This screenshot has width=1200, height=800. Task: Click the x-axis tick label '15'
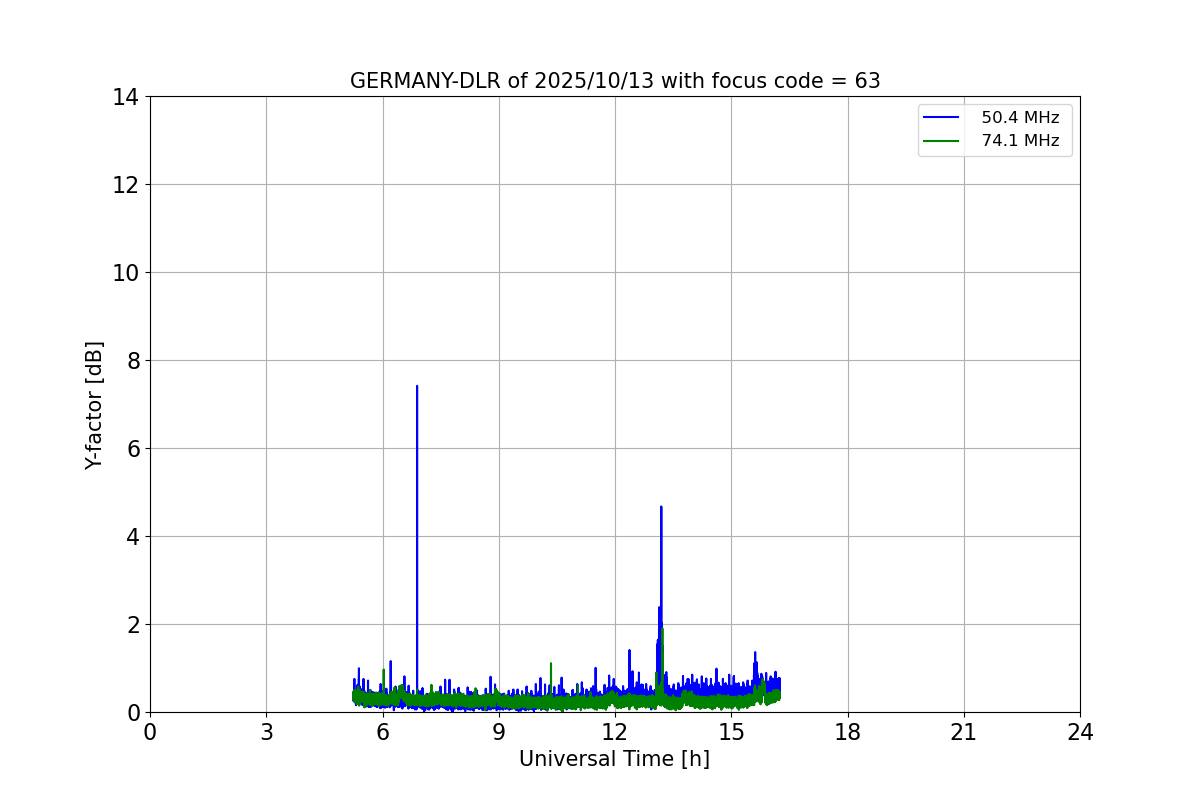tap(731, 732)
